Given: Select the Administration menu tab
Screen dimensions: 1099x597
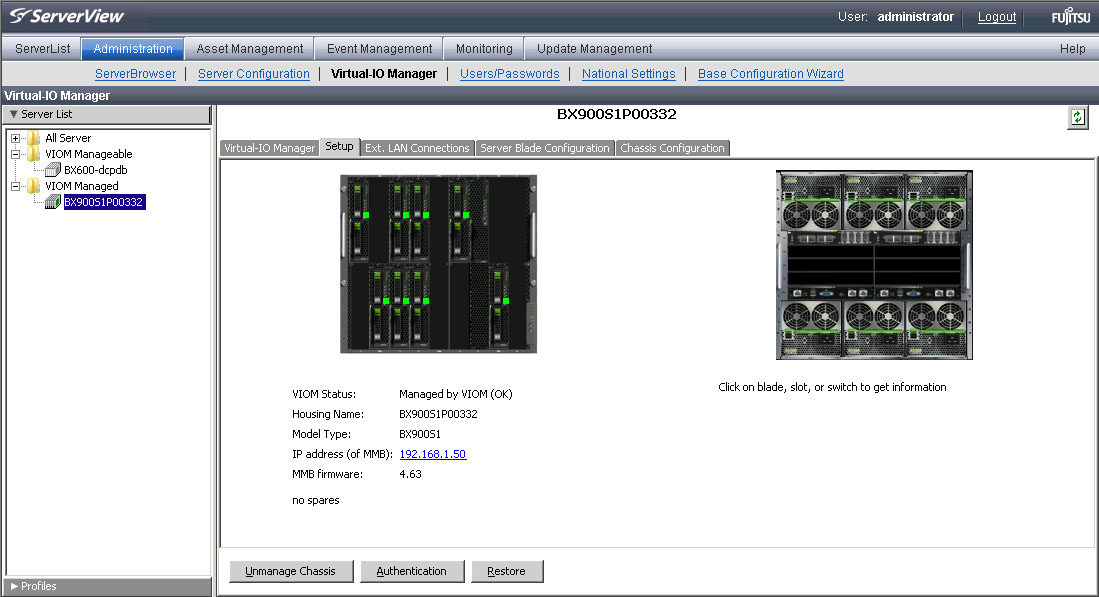Looking at the screenshot, I should [x=132, y=48].
